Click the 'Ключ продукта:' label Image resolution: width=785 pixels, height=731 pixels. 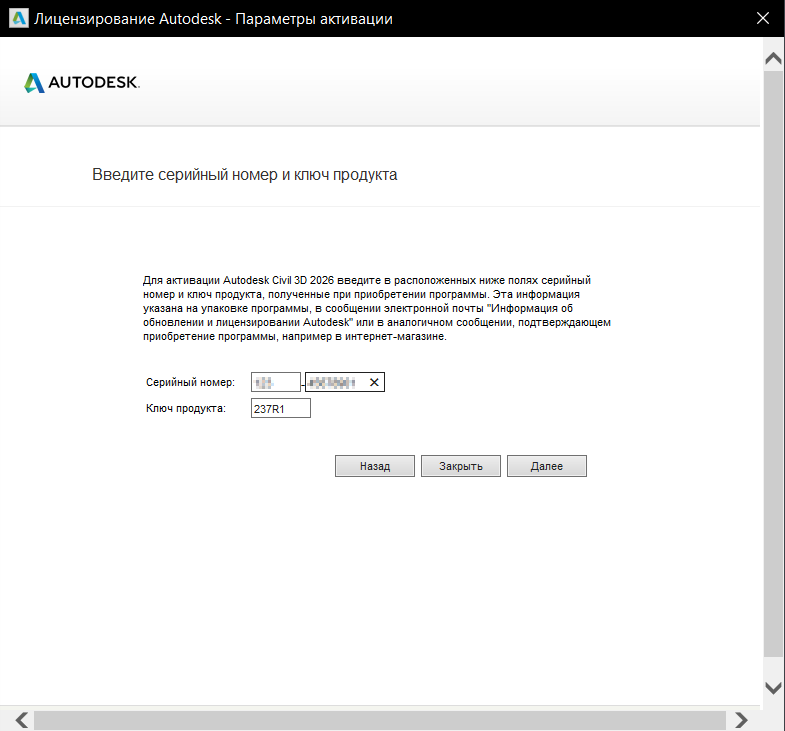coord(186,409)
